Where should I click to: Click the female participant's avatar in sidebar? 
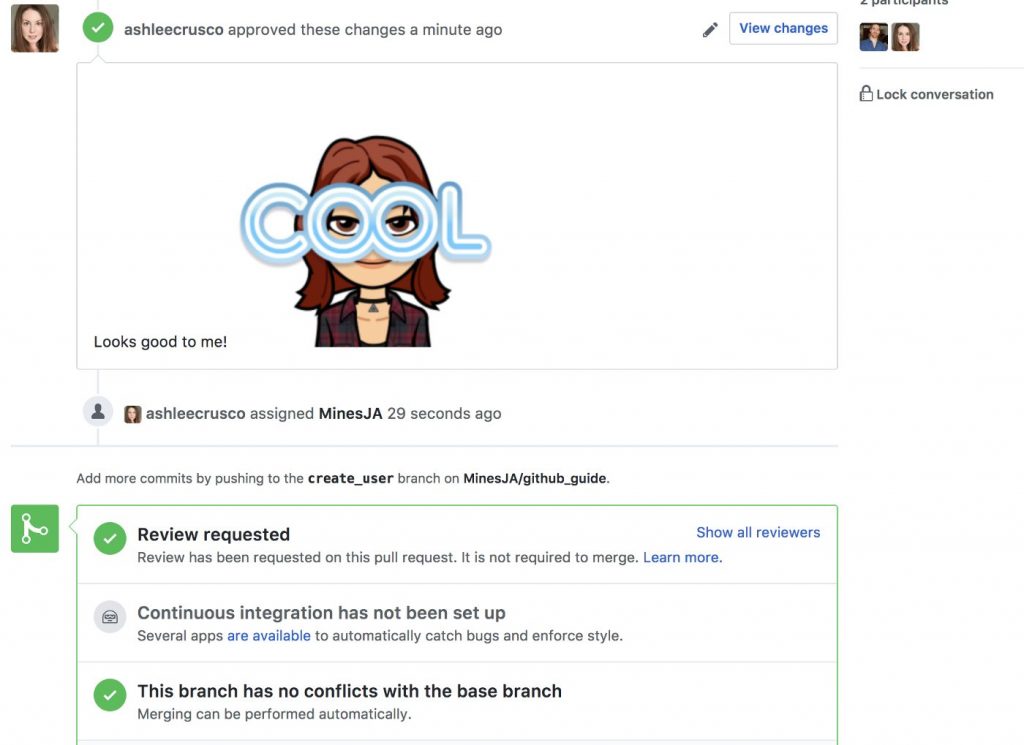pos(905,37)
